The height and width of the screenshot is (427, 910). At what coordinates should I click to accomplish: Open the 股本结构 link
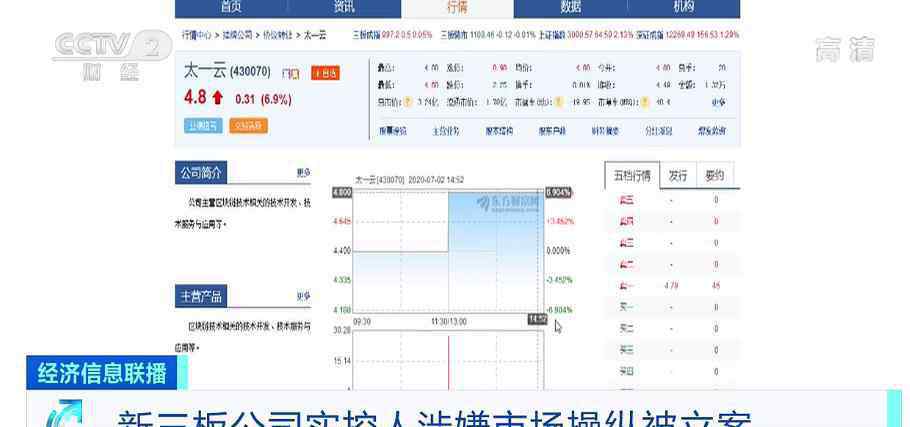(499, 131)
